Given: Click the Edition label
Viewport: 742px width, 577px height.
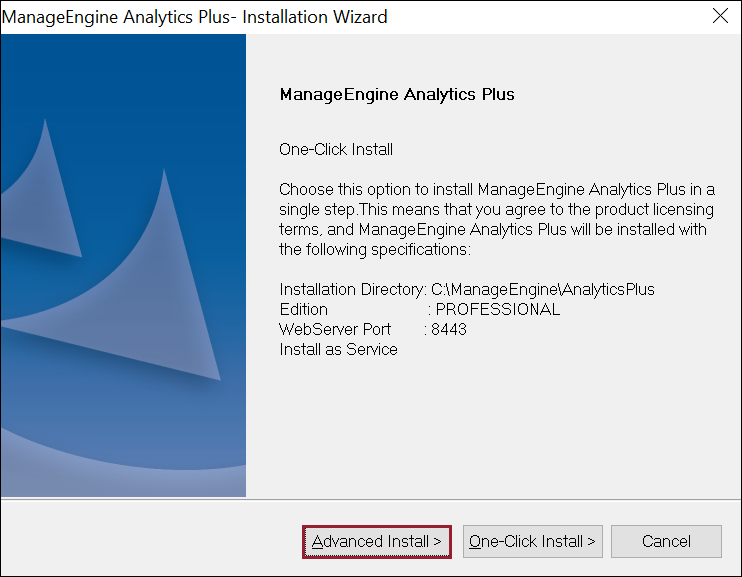Looking at the screenshot, I should click(304, 310).
